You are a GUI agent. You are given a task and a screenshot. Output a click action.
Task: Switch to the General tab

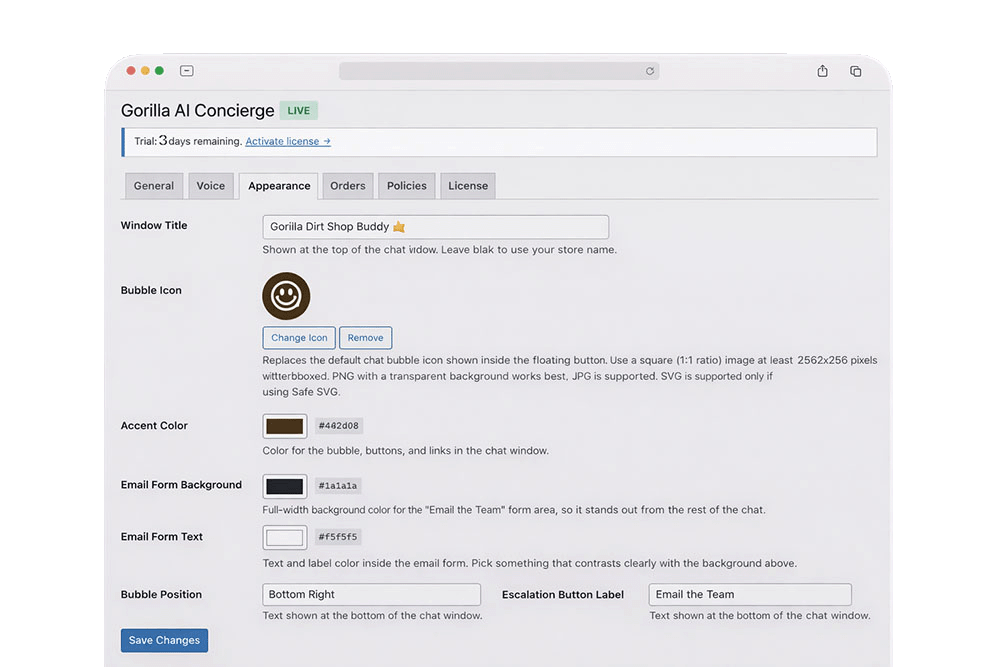154,186
